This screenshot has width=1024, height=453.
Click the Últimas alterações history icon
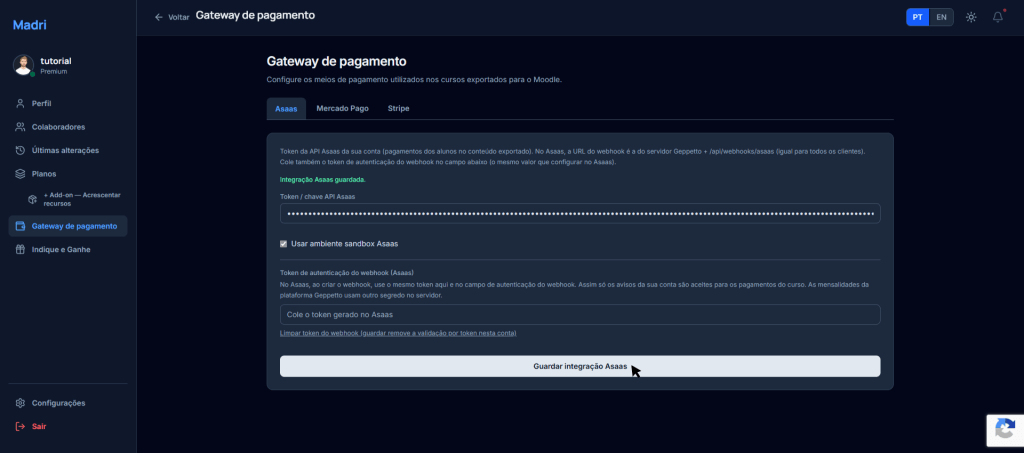[21, 150]
